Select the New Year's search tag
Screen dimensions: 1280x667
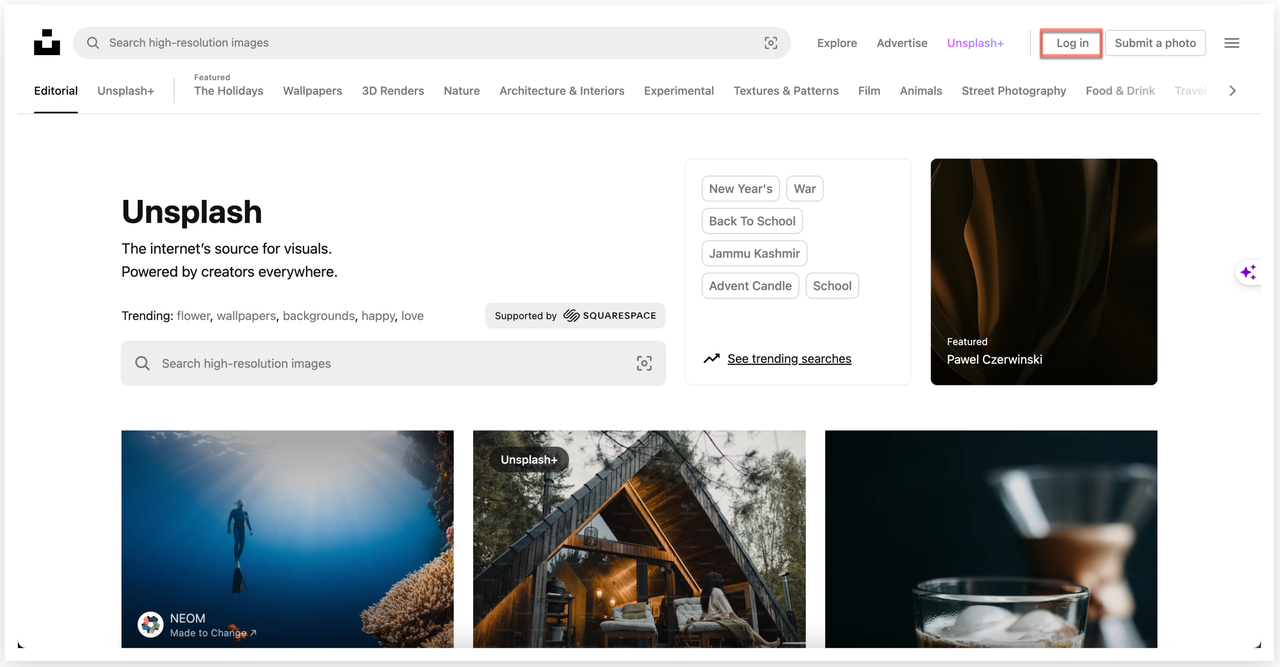click(x=741, y=189)
